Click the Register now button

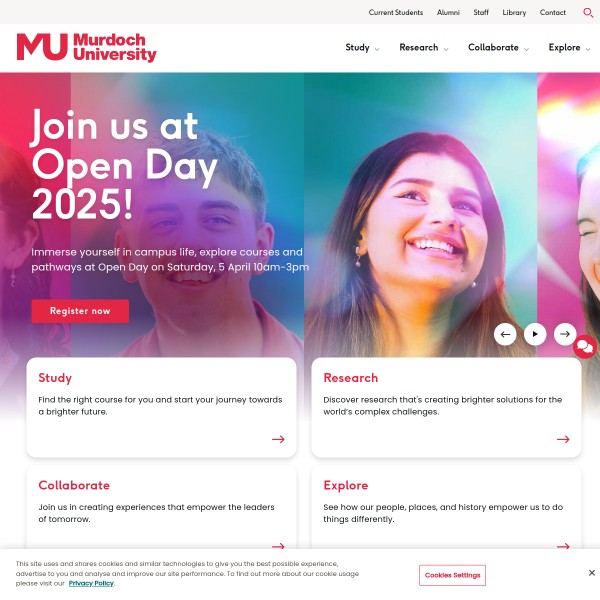coord(80,311)
